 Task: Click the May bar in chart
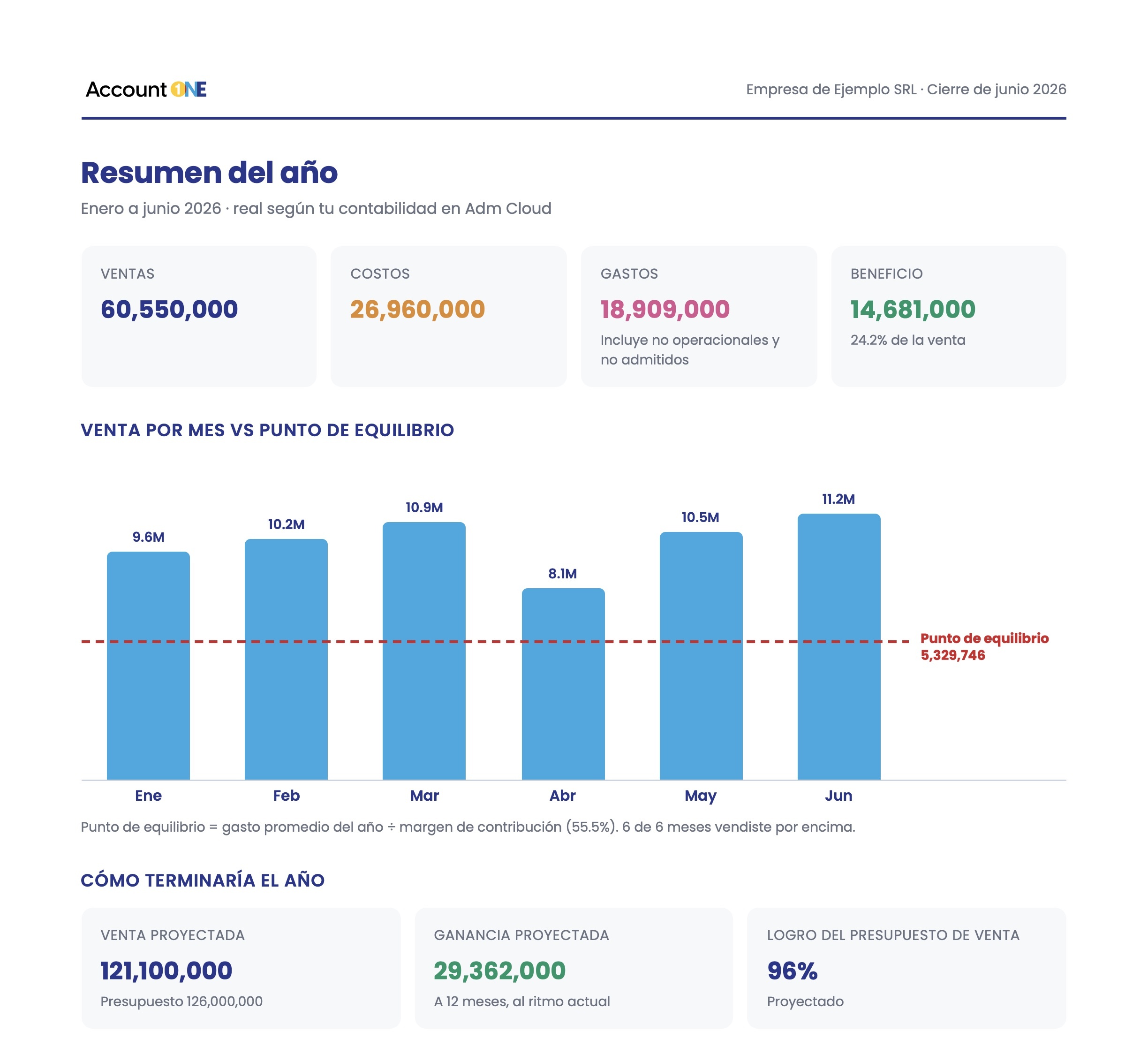701,656
